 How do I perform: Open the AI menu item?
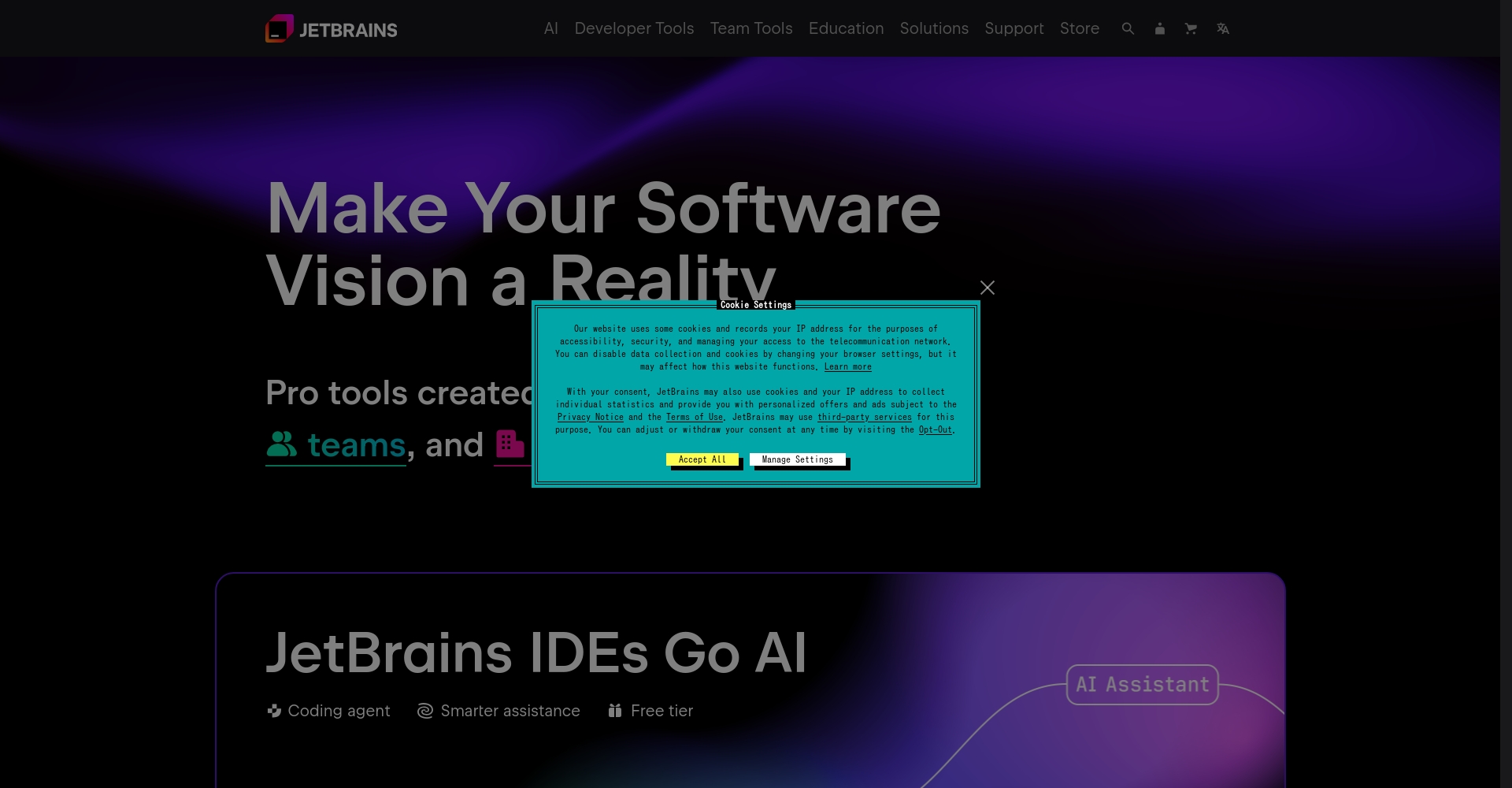pyautogui.click(x=551, y=28)
